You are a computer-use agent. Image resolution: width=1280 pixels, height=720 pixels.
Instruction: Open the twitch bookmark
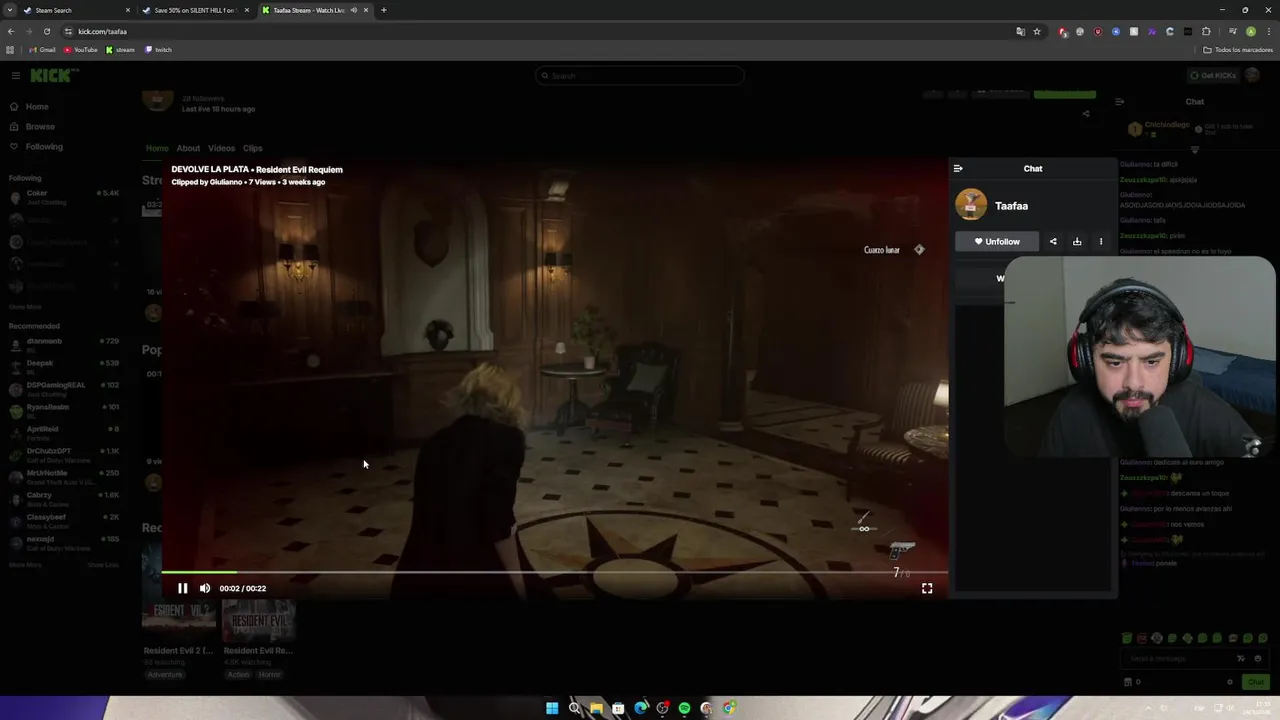click(158, 50)
